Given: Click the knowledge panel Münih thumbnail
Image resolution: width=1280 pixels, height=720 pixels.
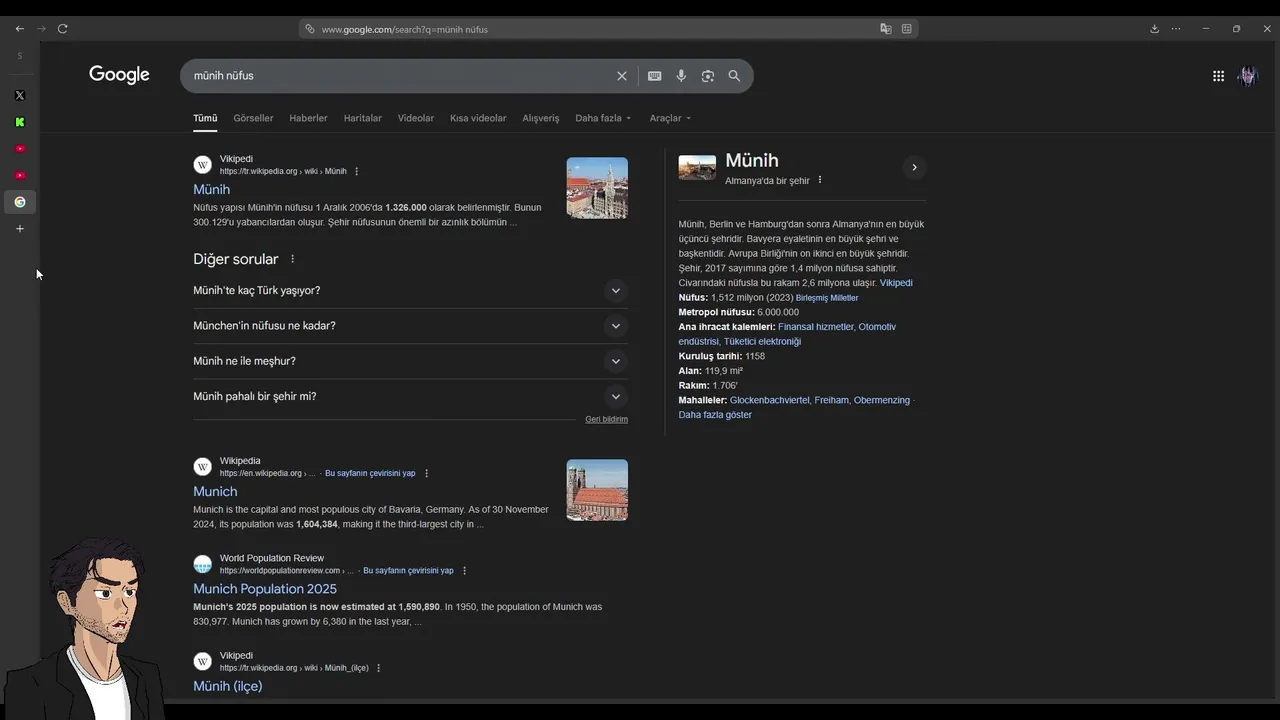Looking at the screenshot, I should coord(697,168).
